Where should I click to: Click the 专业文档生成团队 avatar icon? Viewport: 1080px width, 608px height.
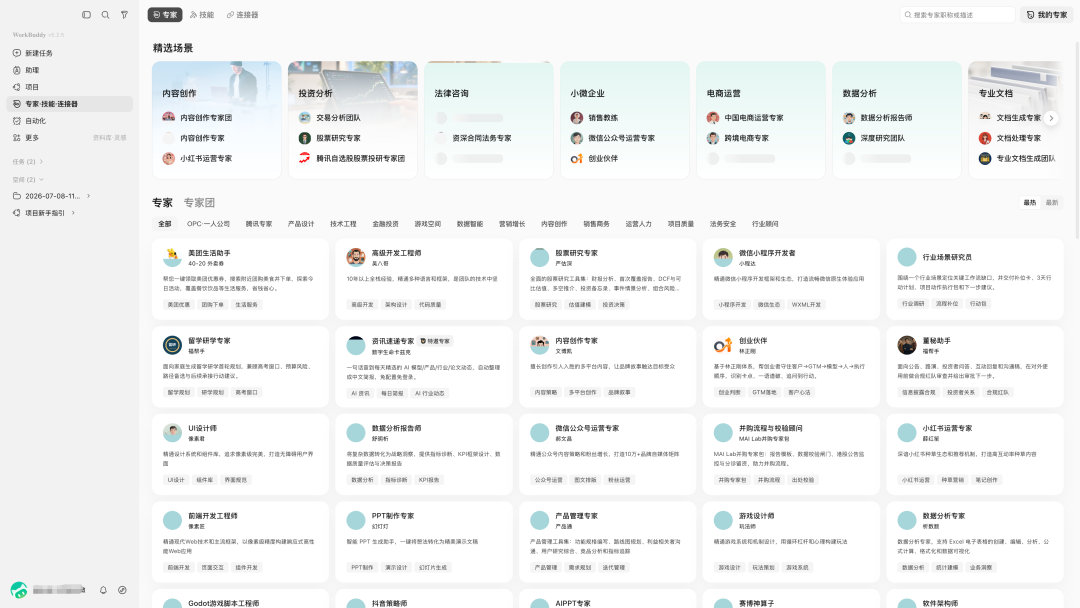(985, 158)
